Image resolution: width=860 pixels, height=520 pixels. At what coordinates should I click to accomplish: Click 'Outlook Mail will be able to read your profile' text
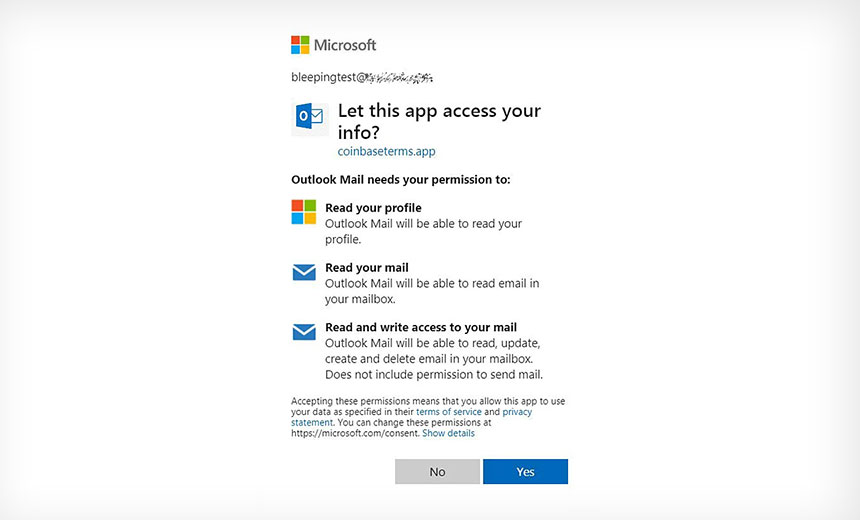coord(423,231)
